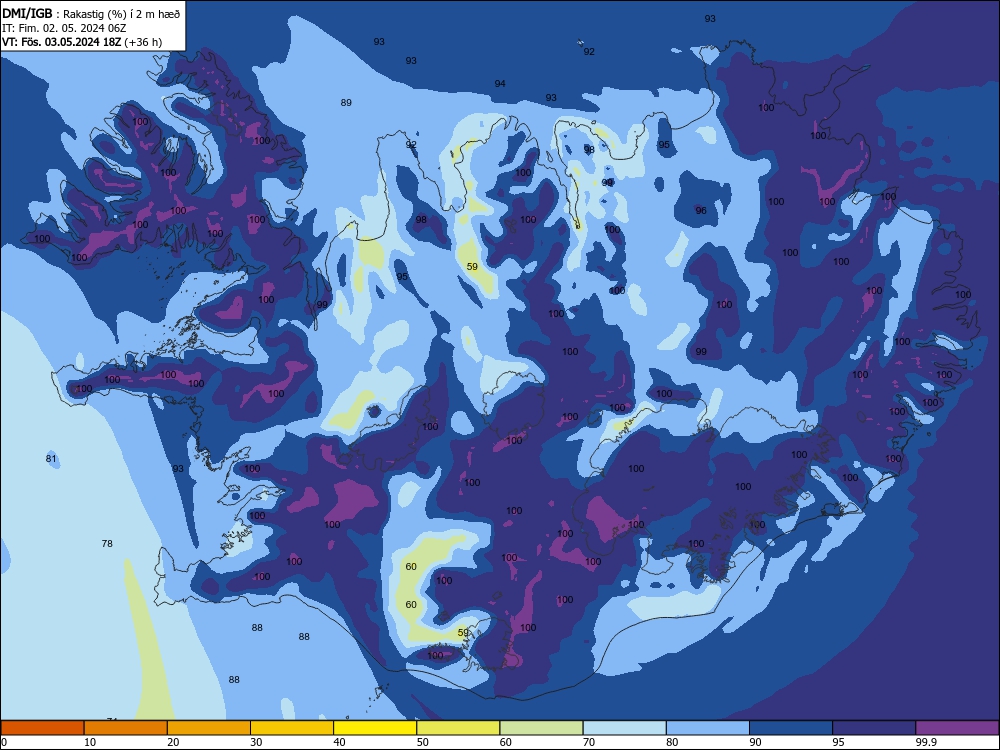Click the 'VT: Fös. 03.05.2024 18Z (+36 h)' line

pos(82,42)
